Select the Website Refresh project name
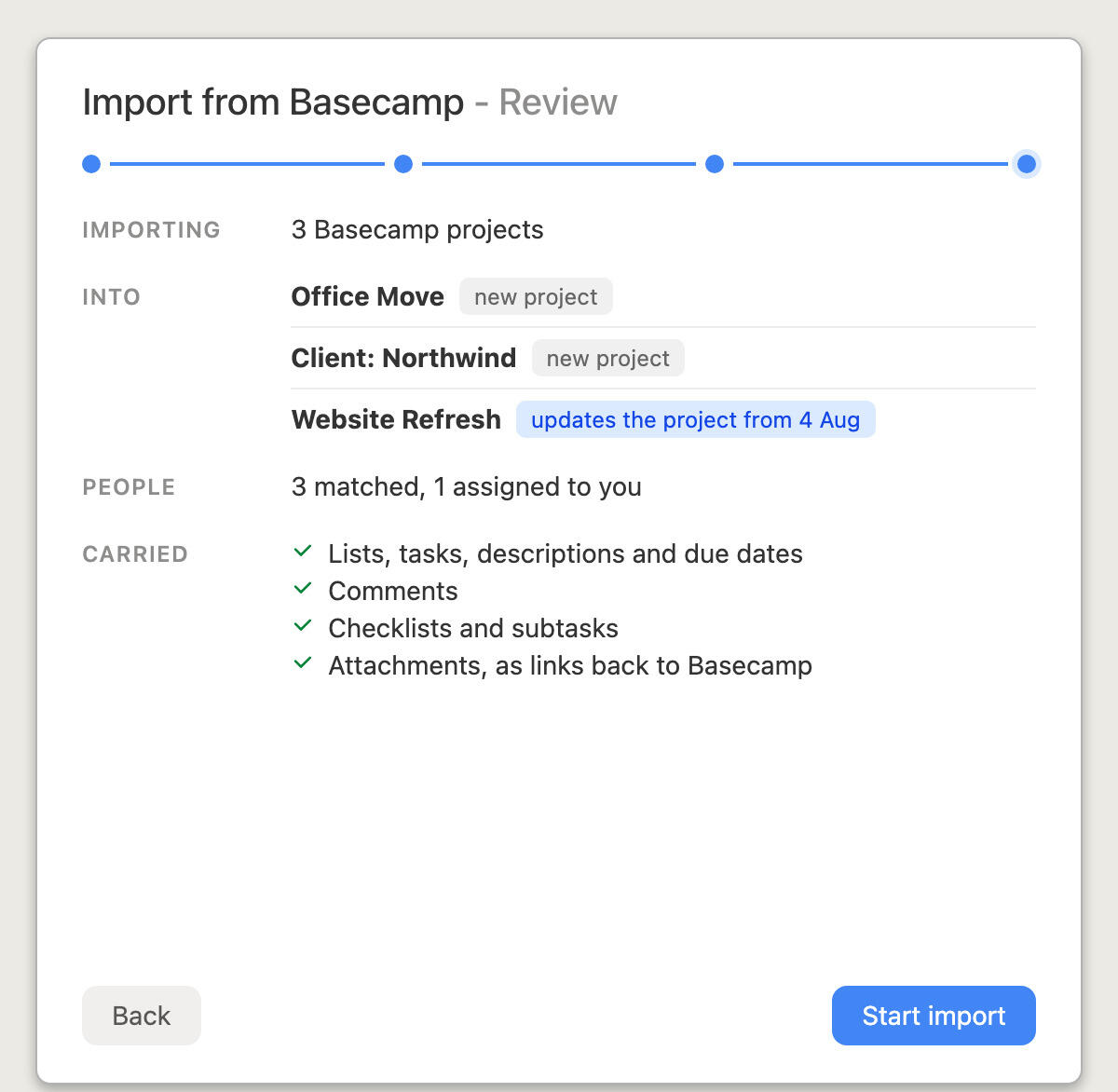This screenshot has width=1118, height=1092. pyautogui.click(x=396, y=419)
